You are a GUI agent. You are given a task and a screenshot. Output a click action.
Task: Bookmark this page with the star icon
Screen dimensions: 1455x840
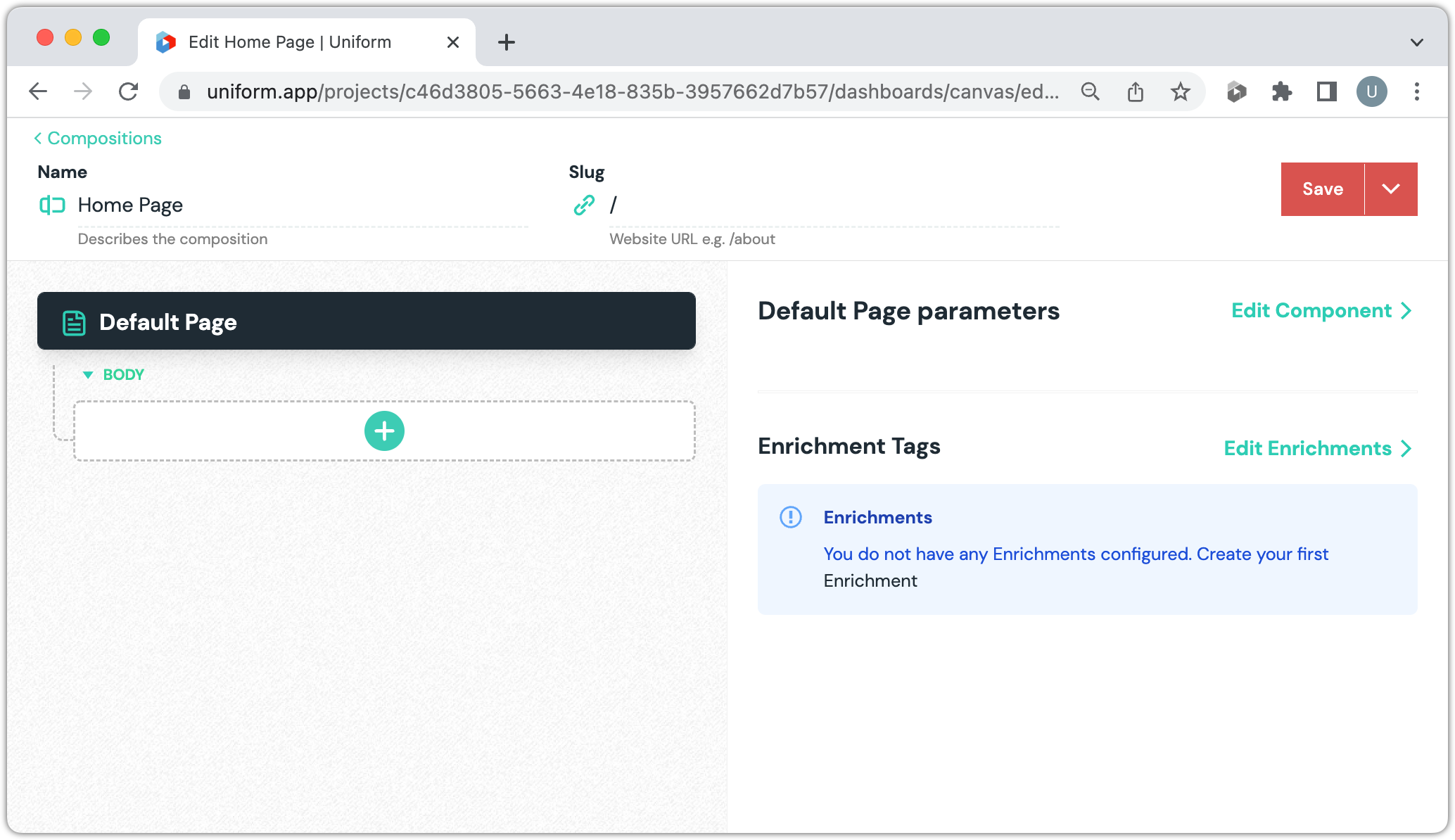(1180, 91)
